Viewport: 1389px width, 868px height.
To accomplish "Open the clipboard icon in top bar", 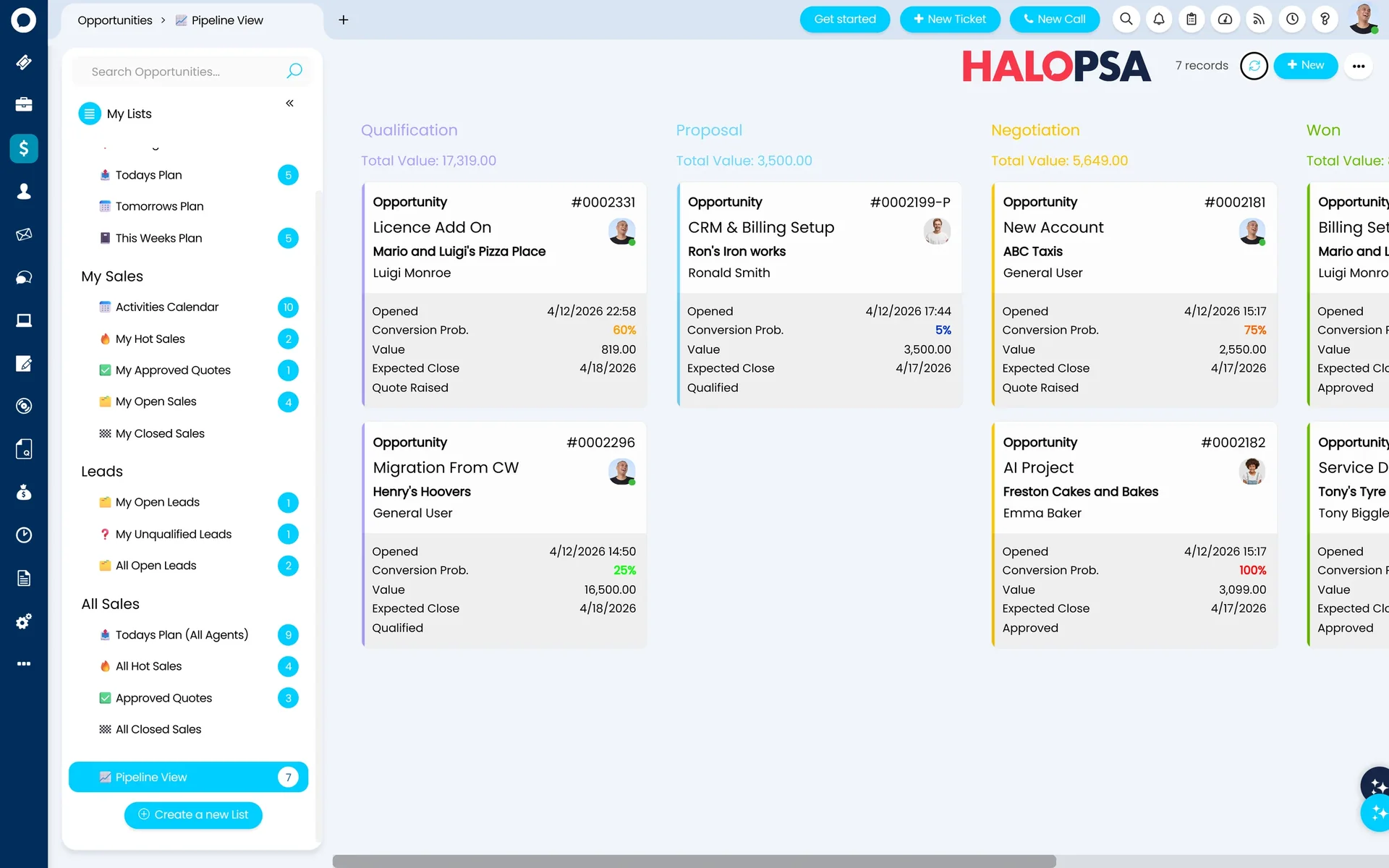I will click(1192, 20).
